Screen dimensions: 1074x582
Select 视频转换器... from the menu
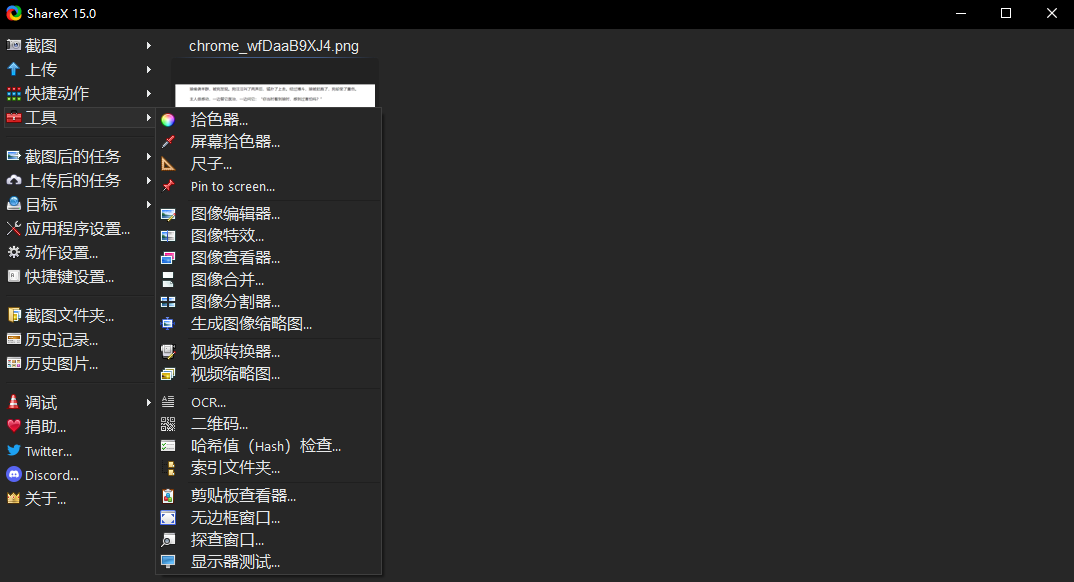pos(268,352)
